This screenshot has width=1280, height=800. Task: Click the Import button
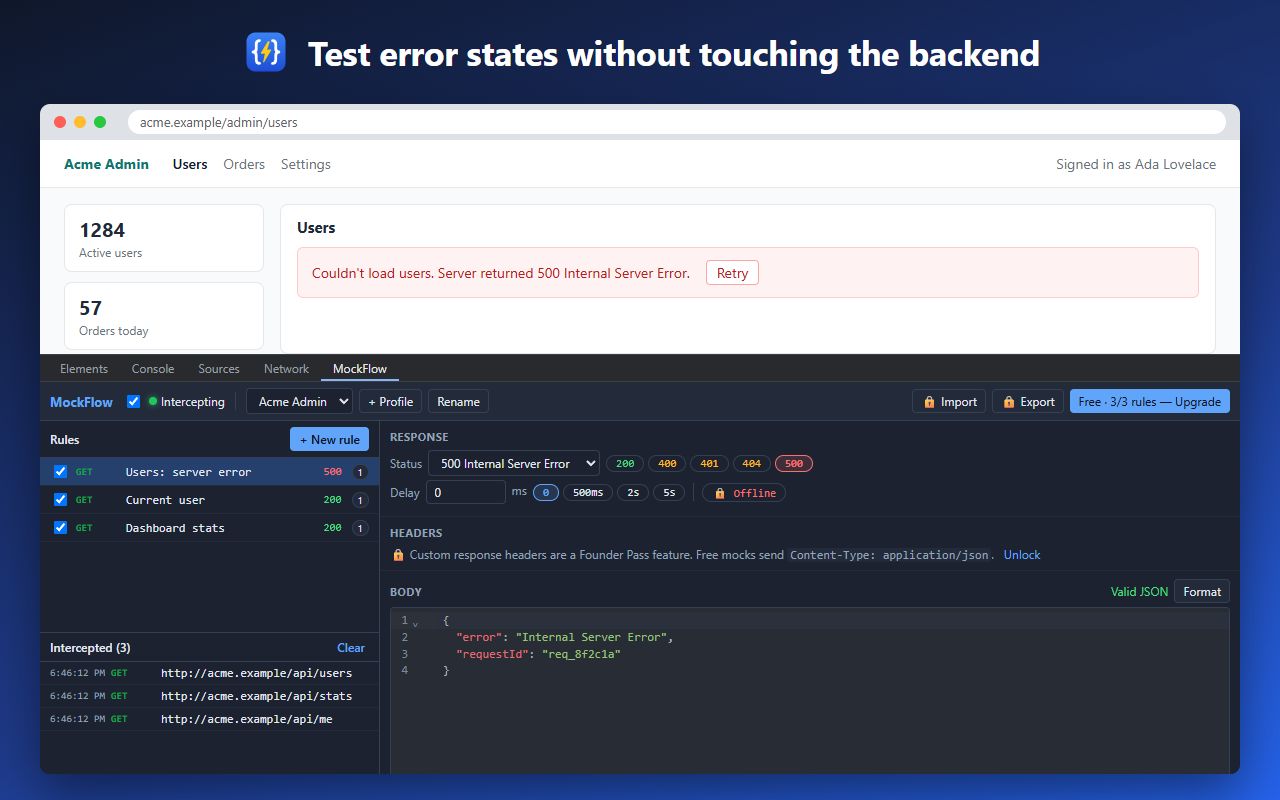[949, 402]
